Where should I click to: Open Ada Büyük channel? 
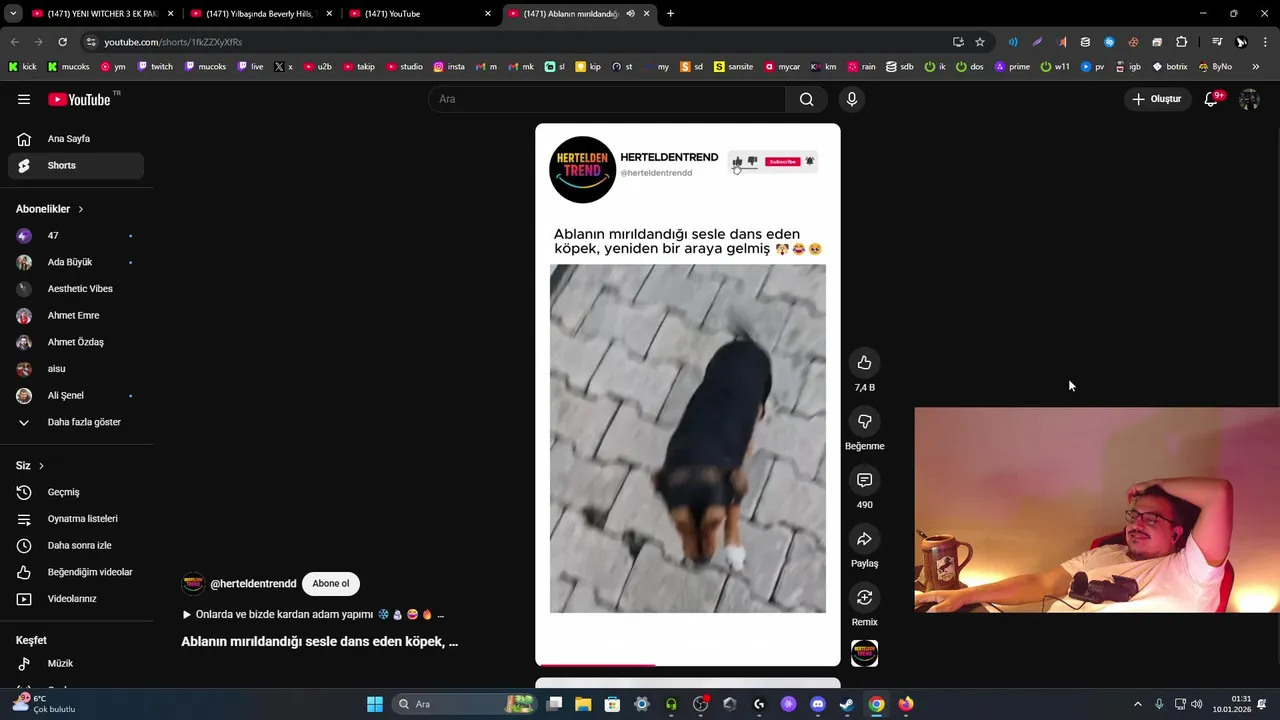(x=76, y=262)
